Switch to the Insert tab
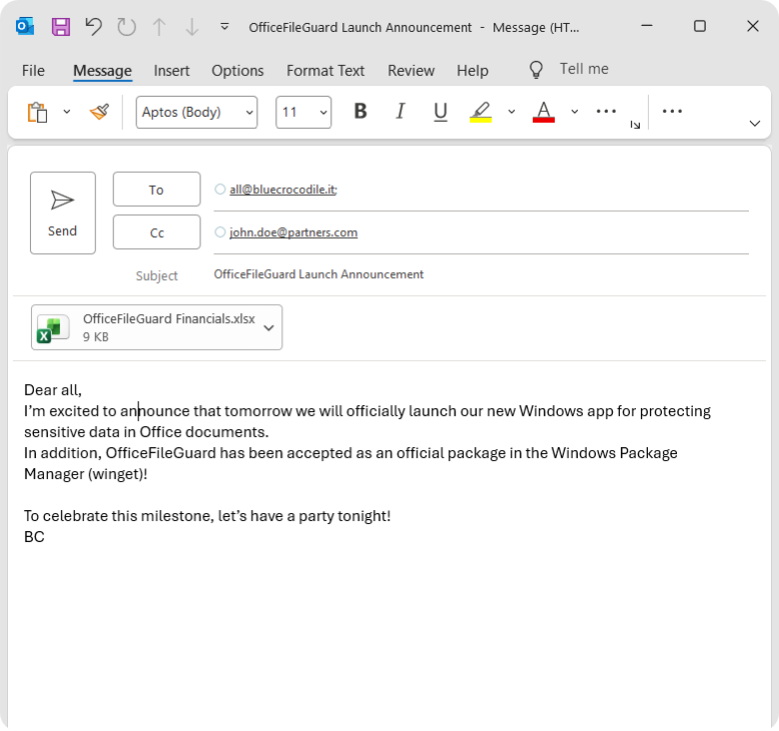779x731 pixels. (x=171, y=71)
